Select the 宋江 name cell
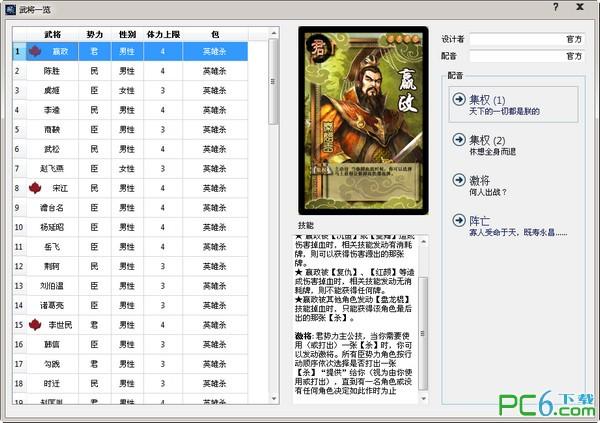Viewport: 600px width, 423px height. 52,188
